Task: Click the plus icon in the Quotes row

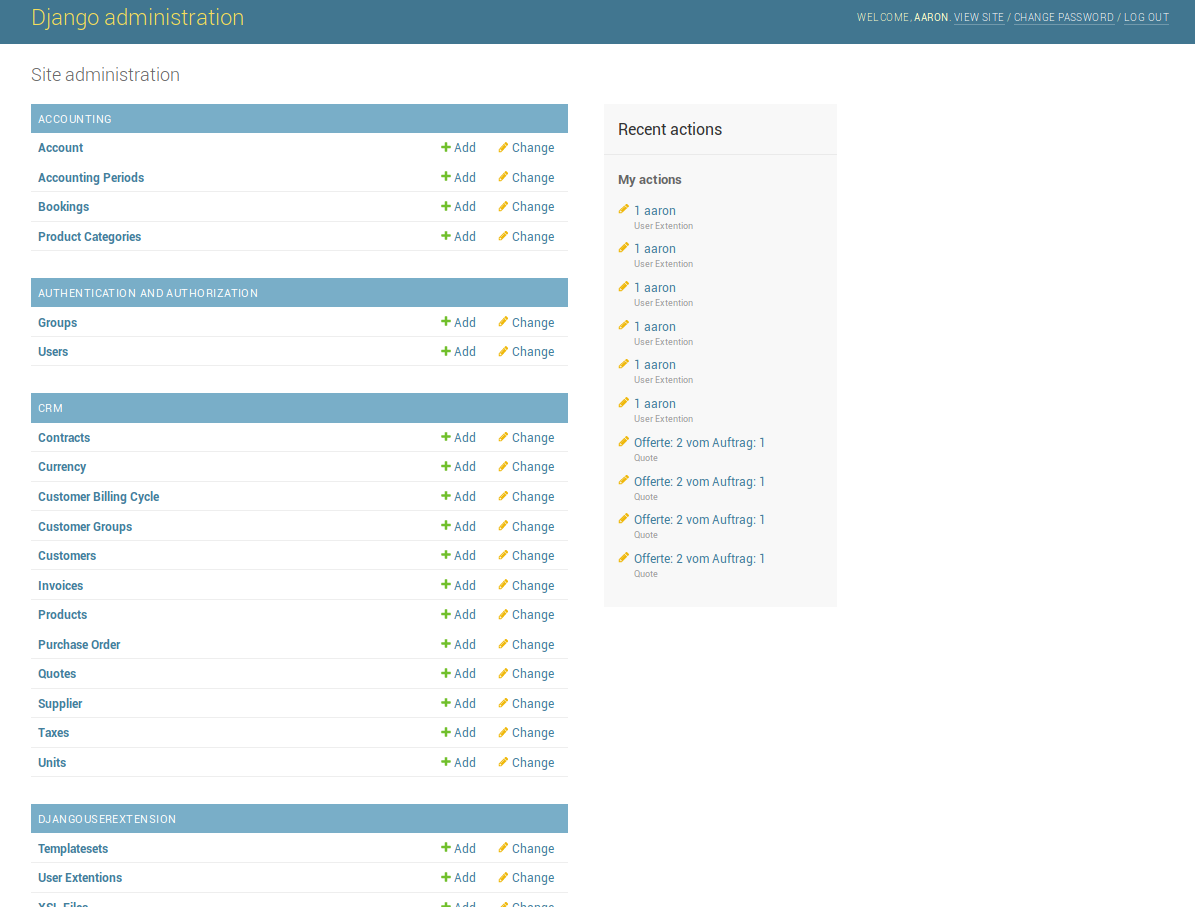Action: (446, 673)
